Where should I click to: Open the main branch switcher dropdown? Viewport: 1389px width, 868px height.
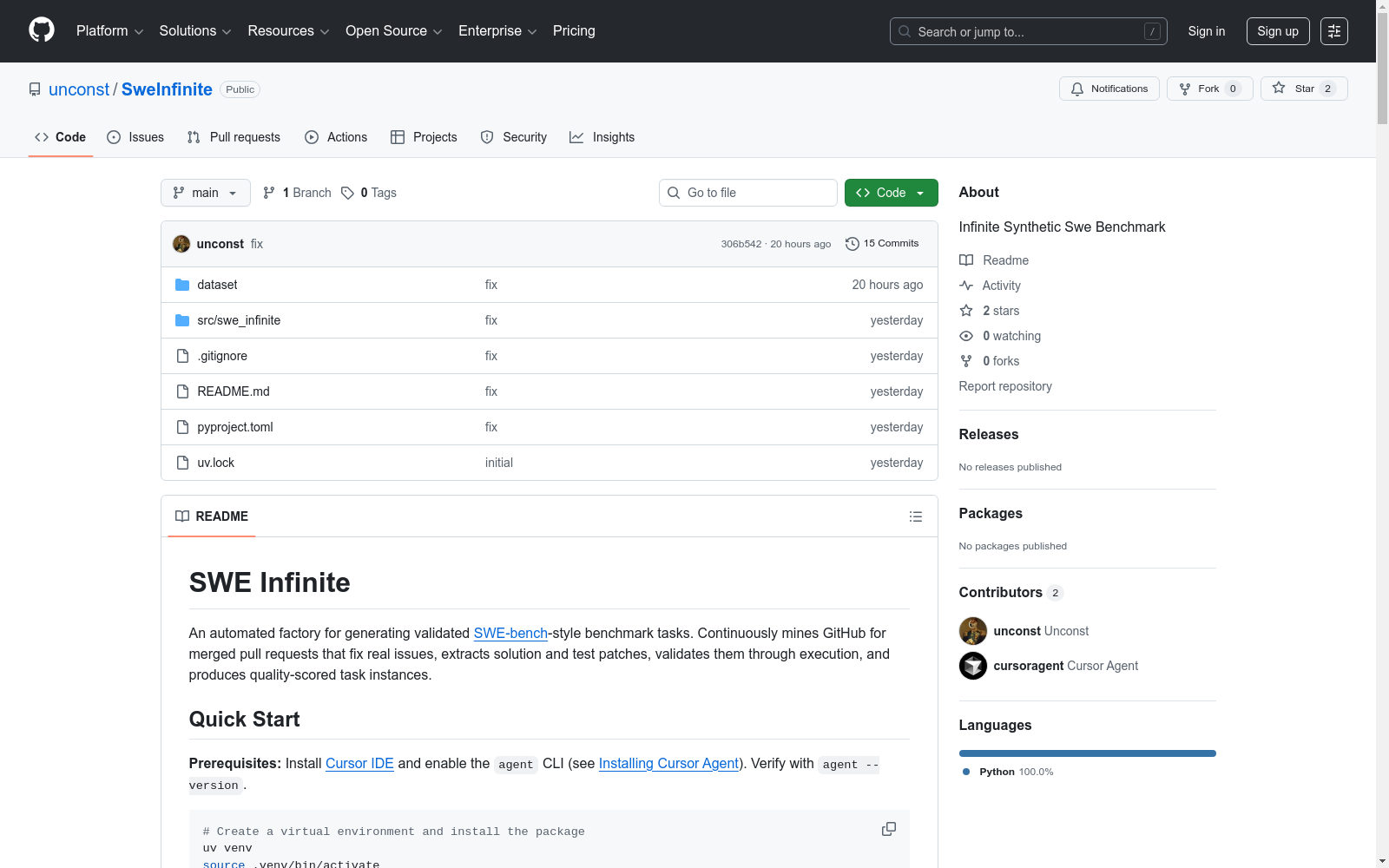206,193
